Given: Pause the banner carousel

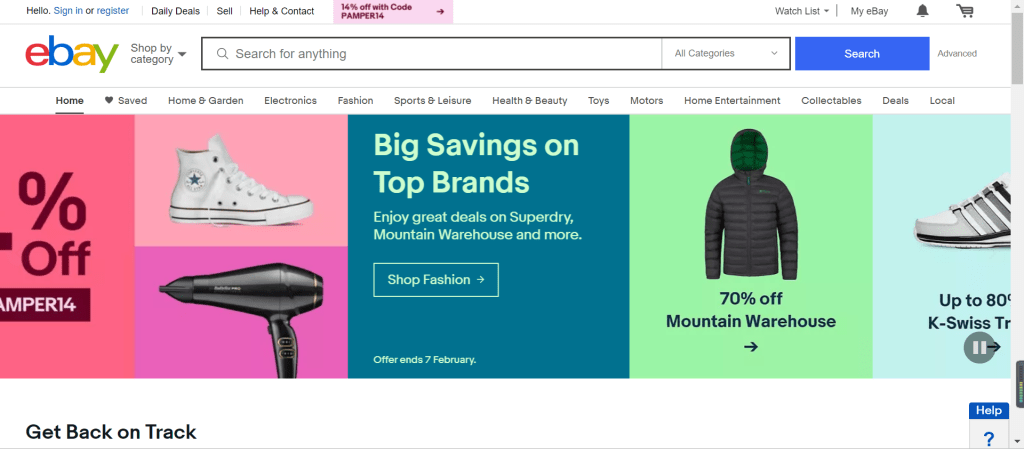Looking at the screenshot, I should (979, 347).
